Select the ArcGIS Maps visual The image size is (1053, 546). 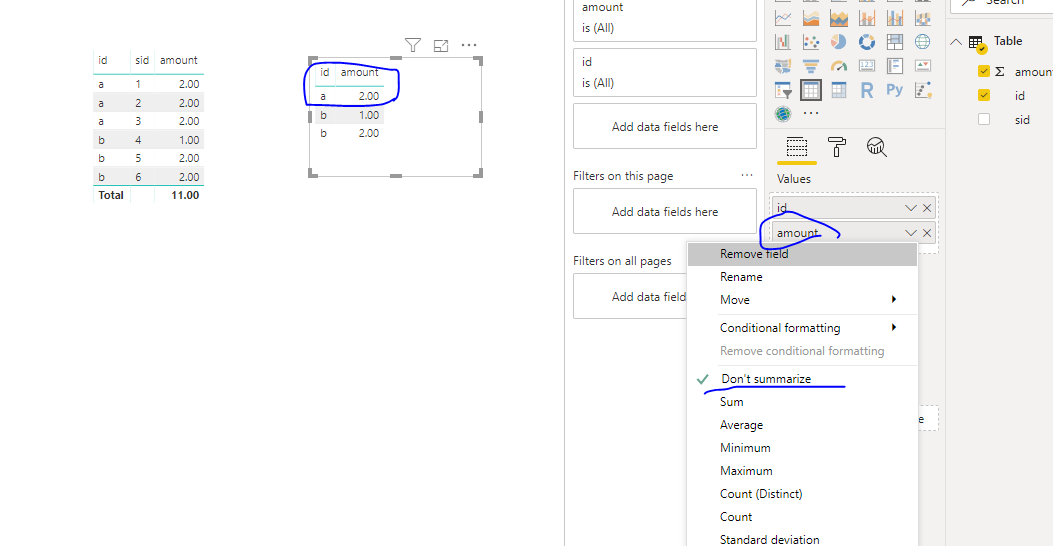coord(783,113)
